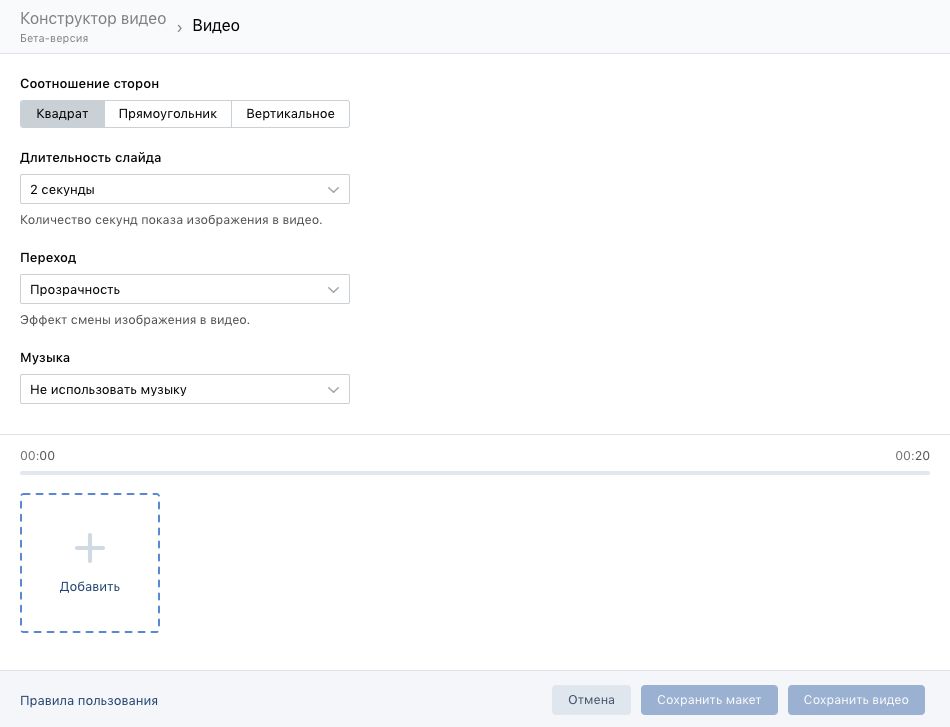
Task: Open the Правила пользования link
Action: click(89, 701)
